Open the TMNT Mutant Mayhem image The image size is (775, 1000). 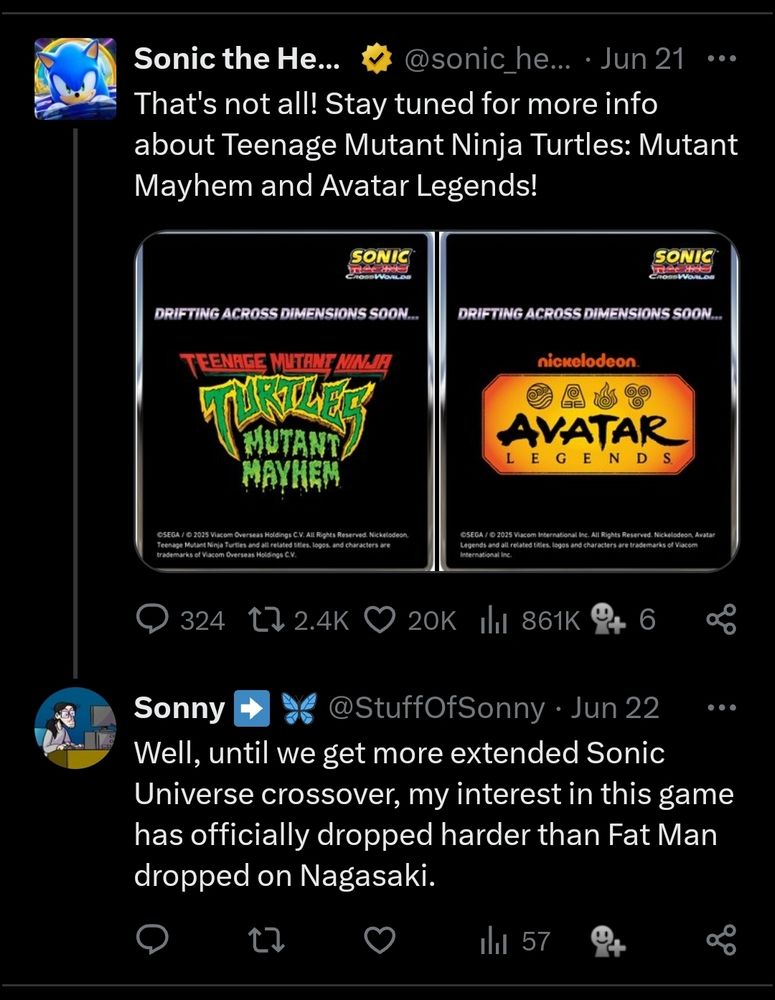(284, 401)
